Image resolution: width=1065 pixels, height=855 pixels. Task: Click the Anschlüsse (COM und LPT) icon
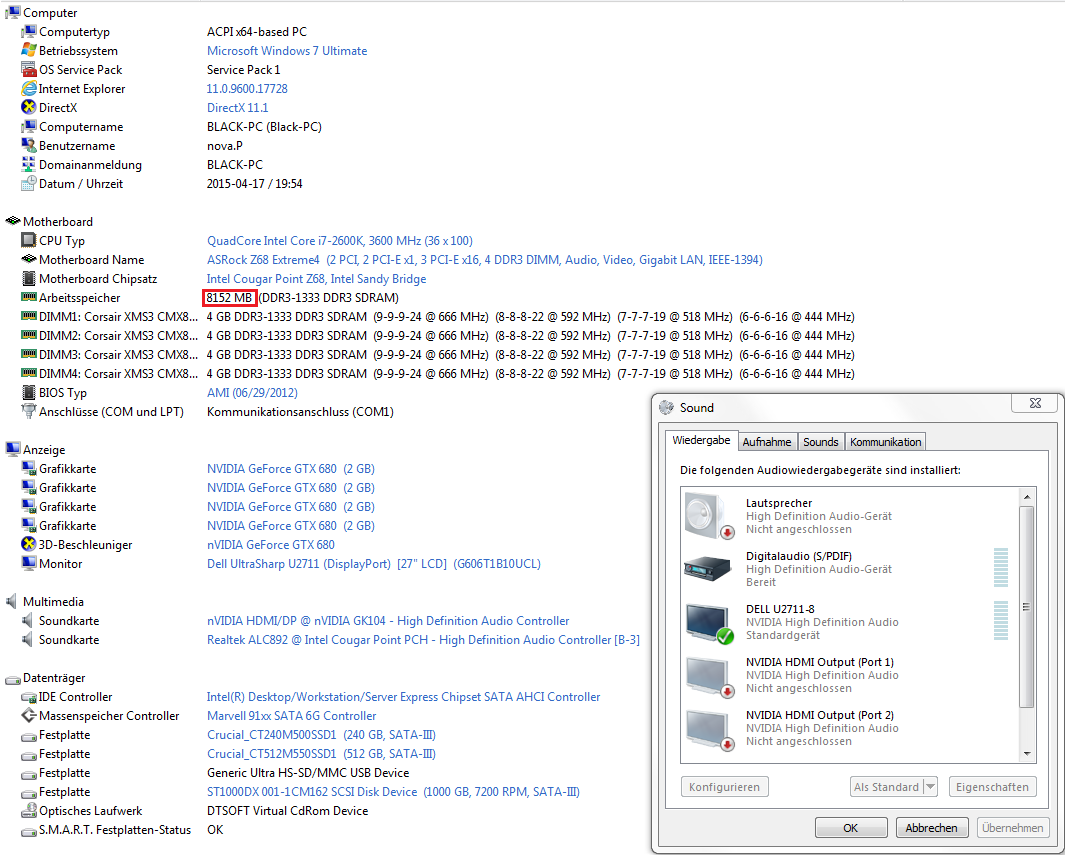point(29,412)
